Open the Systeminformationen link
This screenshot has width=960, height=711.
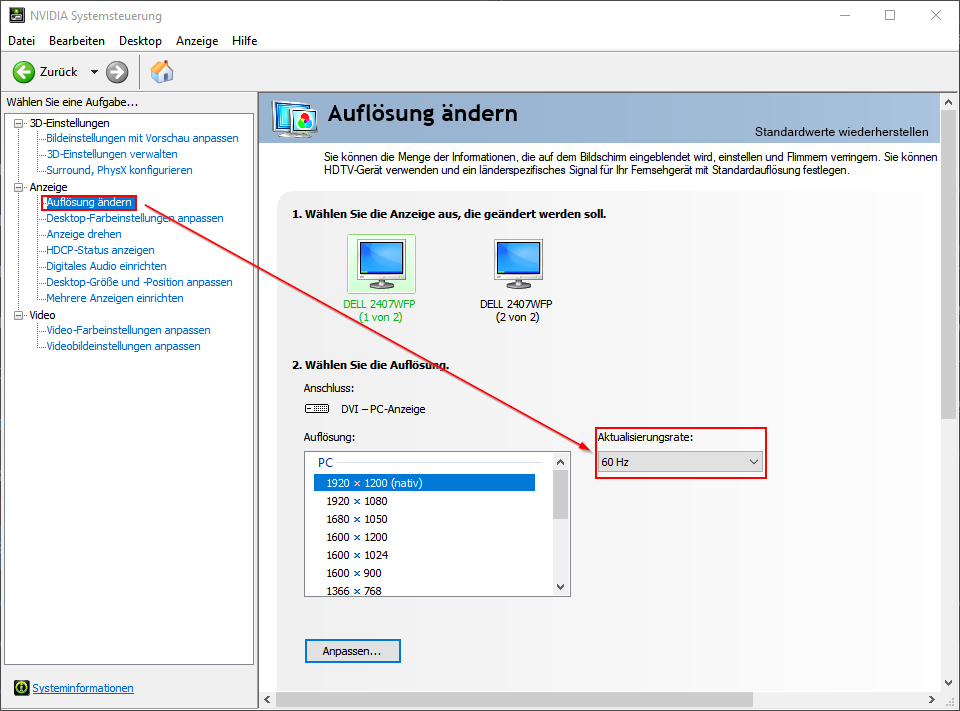pos(83,688)
